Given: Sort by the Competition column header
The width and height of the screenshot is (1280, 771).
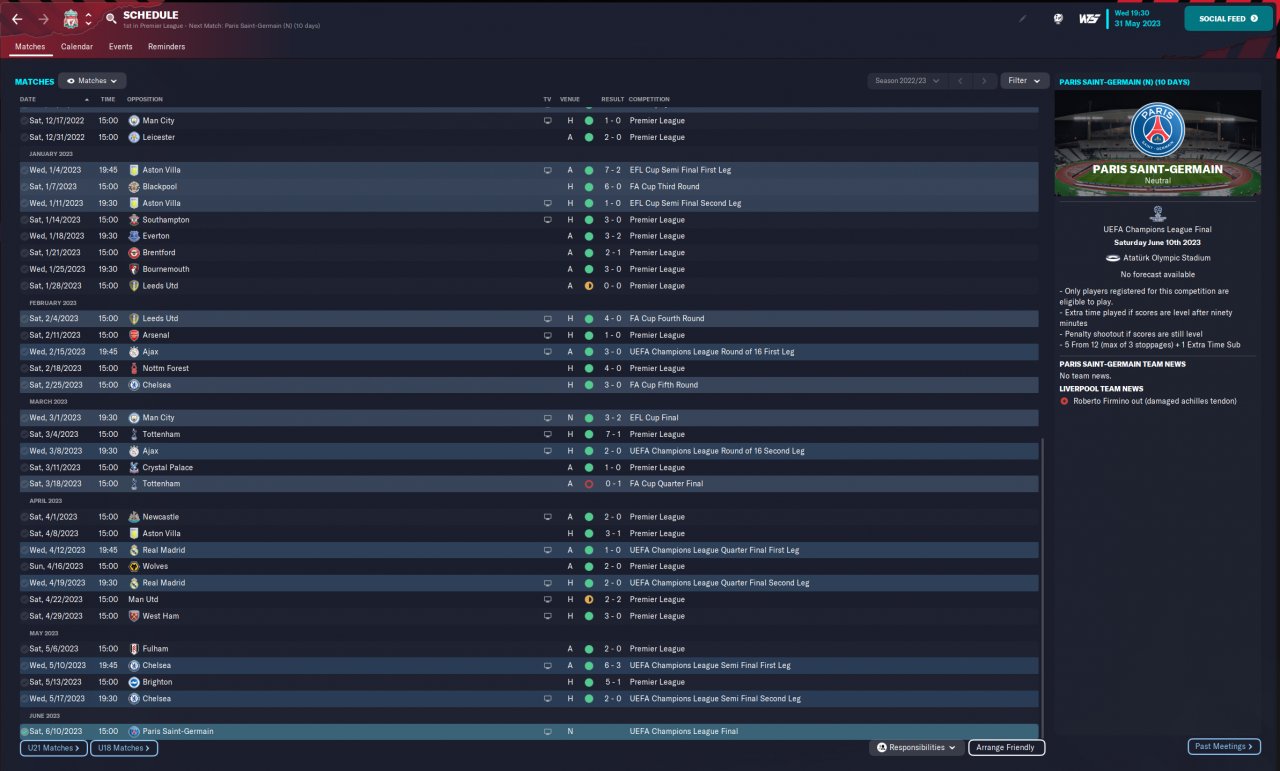Looking at the screenshot, I should coord(650,99).
